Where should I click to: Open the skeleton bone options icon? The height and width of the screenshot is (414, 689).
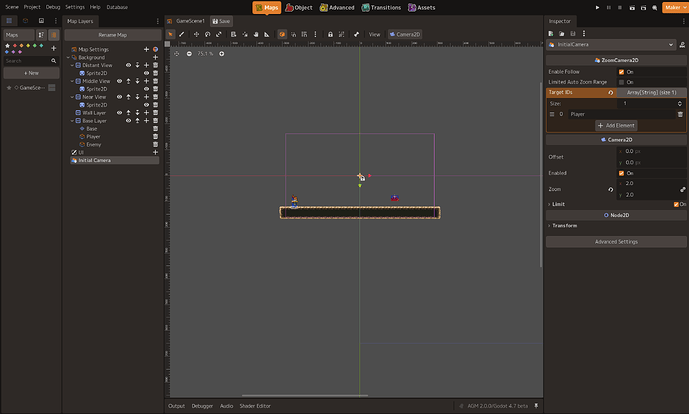[356, 34]
